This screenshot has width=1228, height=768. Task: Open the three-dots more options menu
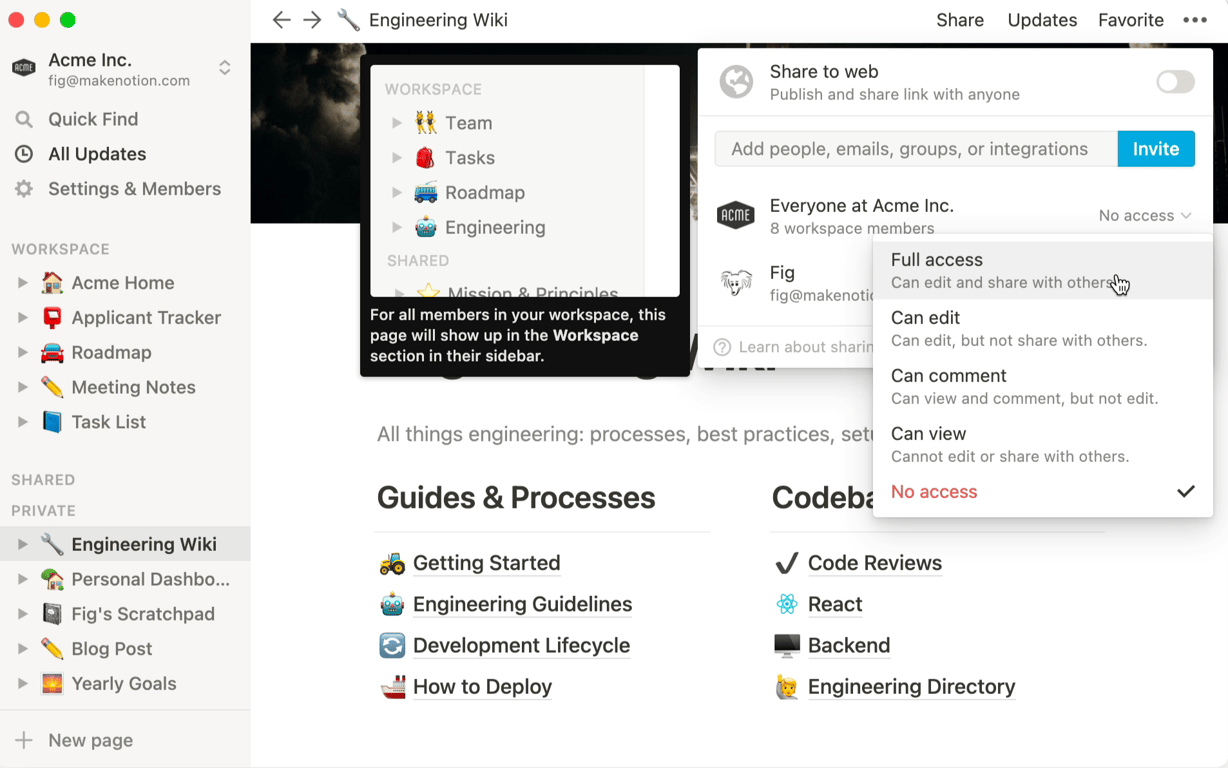[x=1195, y=20]
